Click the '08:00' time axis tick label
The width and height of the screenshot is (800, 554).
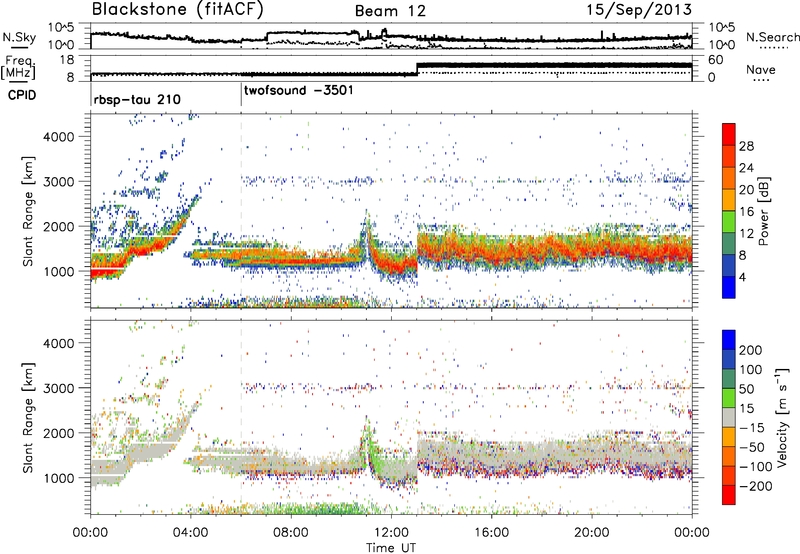pyautogui.click(x=291, y=533)
